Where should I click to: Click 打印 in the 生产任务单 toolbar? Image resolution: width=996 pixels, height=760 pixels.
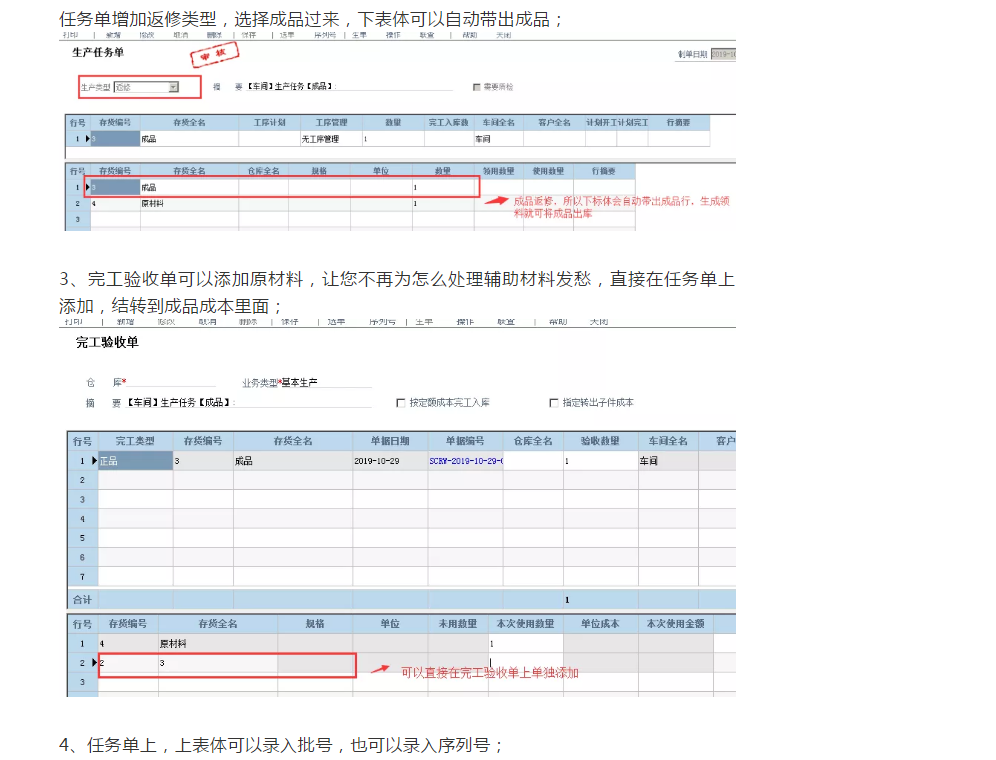[71, 35]
